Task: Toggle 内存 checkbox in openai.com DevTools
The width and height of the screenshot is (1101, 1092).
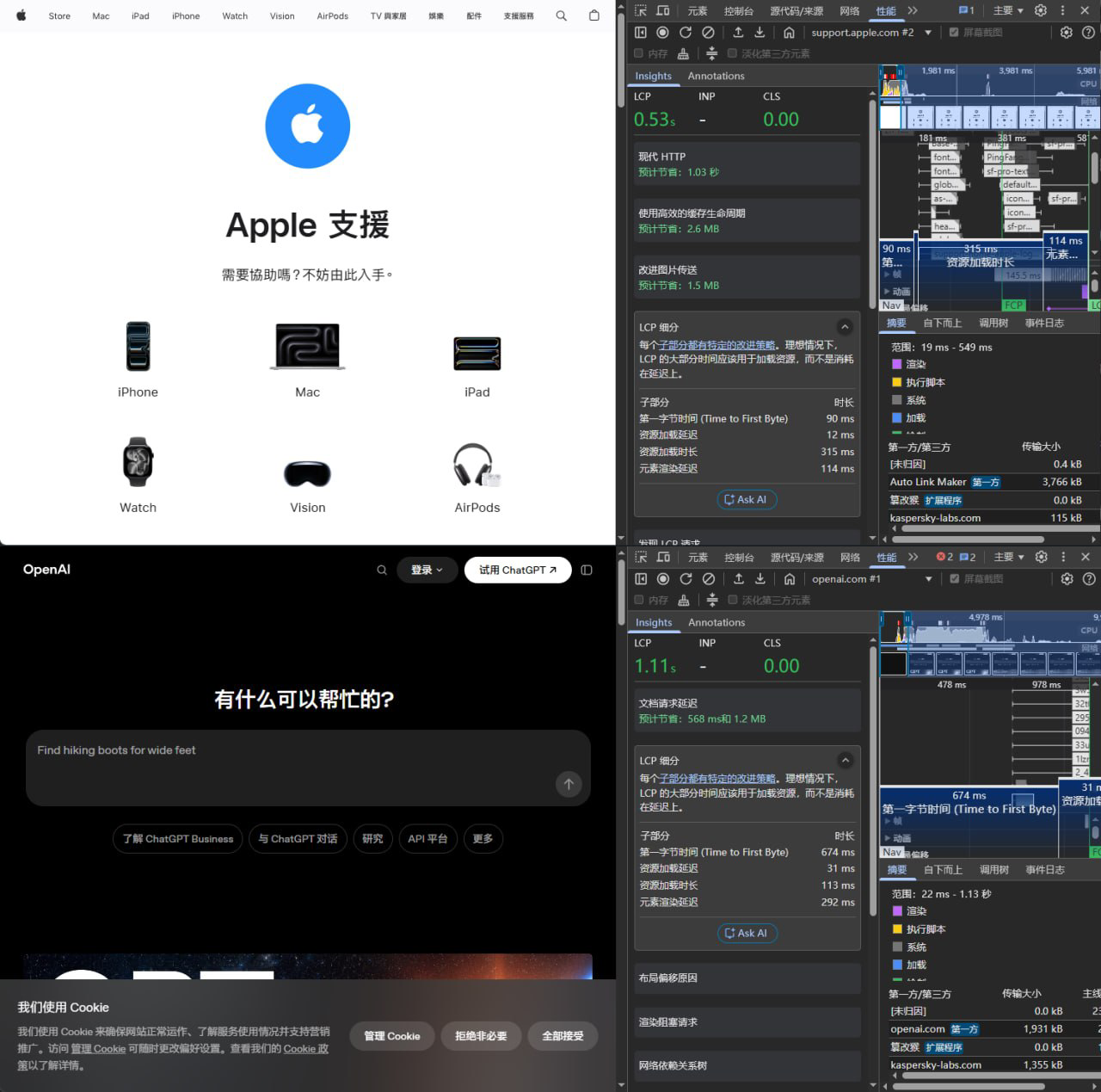Action: click(639, 600)
